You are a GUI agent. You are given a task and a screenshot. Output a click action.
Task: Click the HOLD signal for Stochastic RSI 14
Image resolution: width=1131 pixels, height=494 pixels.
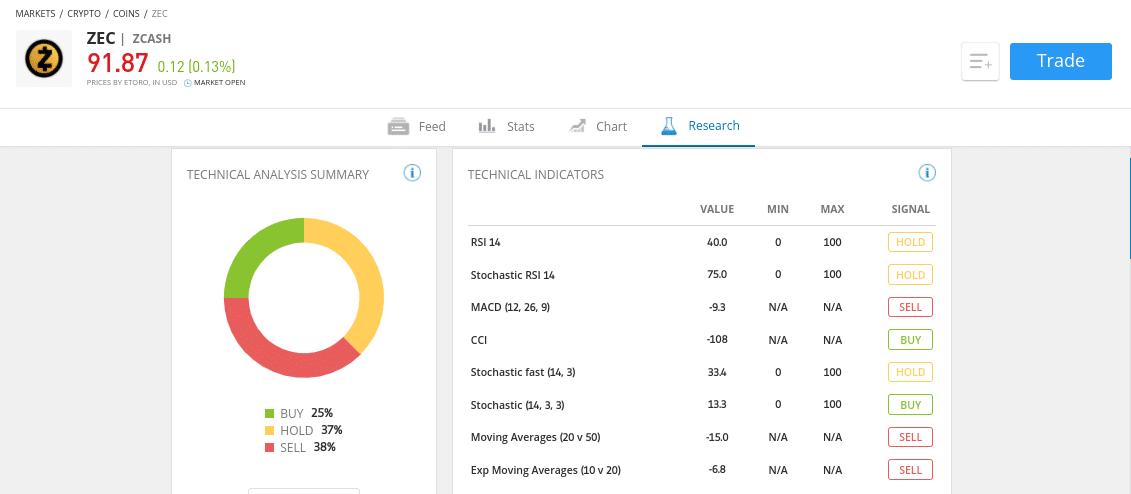910,275
